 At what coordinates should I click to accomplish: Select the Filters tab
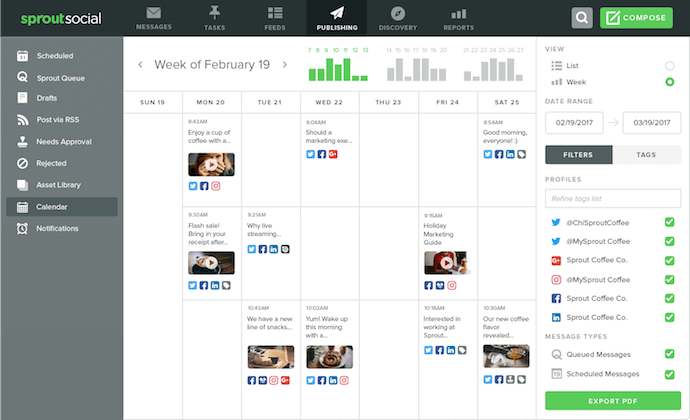click(578, 155)
